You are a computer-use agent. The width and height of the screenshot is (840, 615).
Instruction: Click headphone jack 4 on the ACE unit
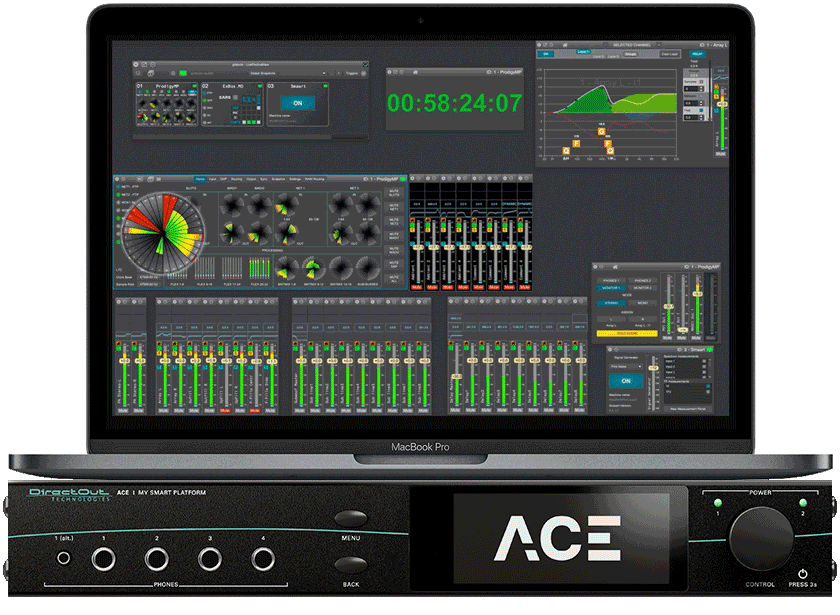pyautogui.click(x=263, y=559)
